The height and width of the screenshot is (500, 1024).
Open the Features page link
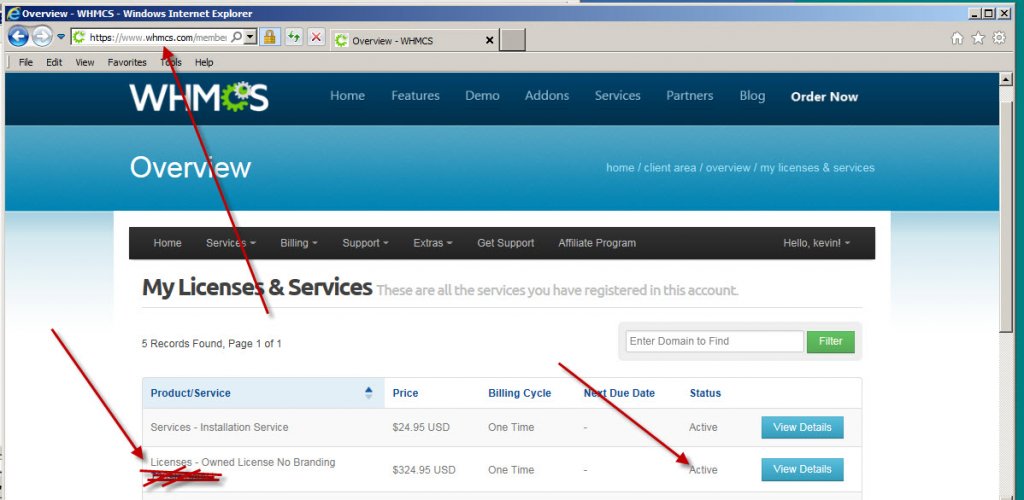point(415,96)
